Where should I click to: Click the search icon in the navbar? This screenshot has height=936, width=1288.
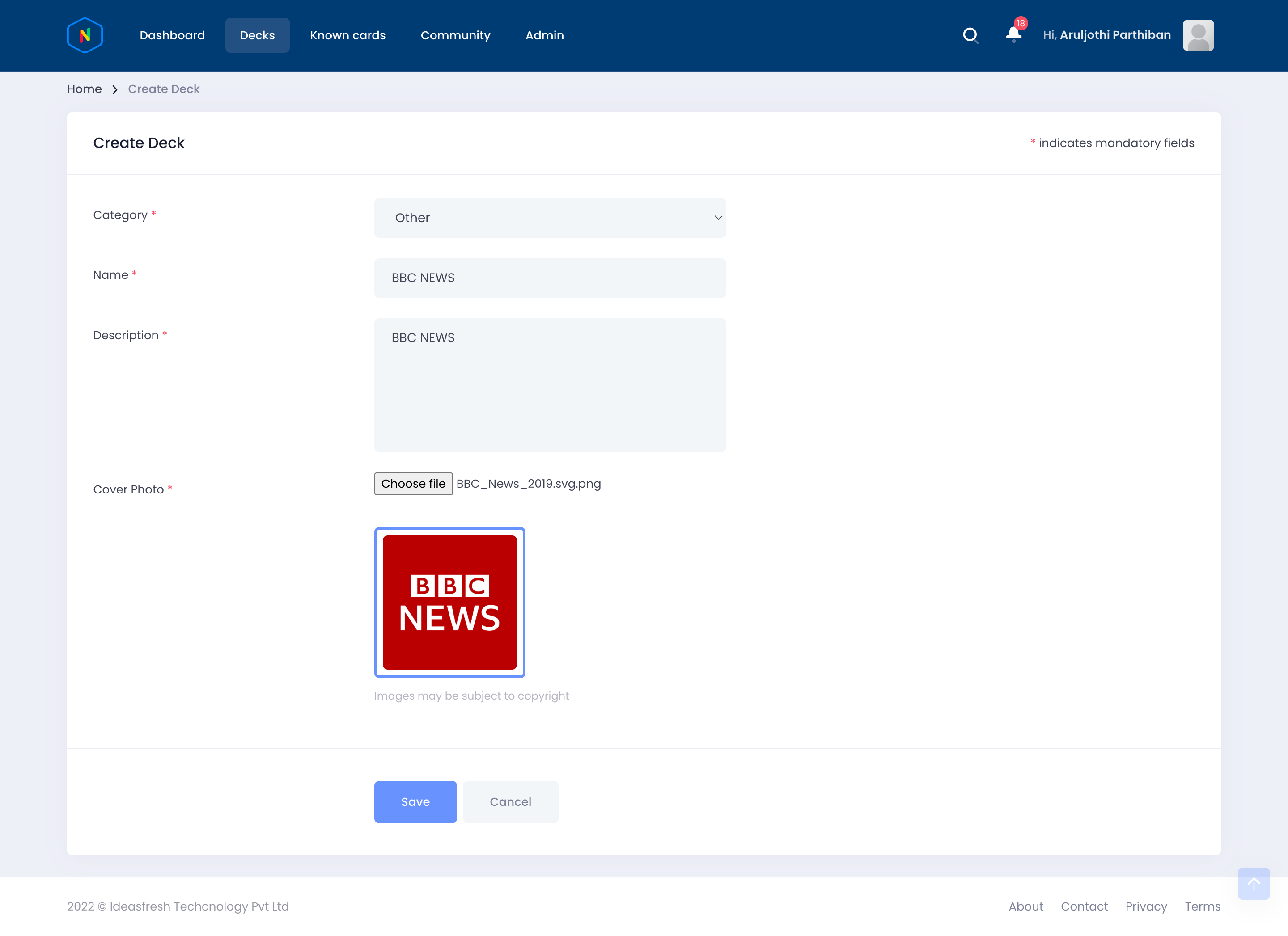click(x=971, y=35)
